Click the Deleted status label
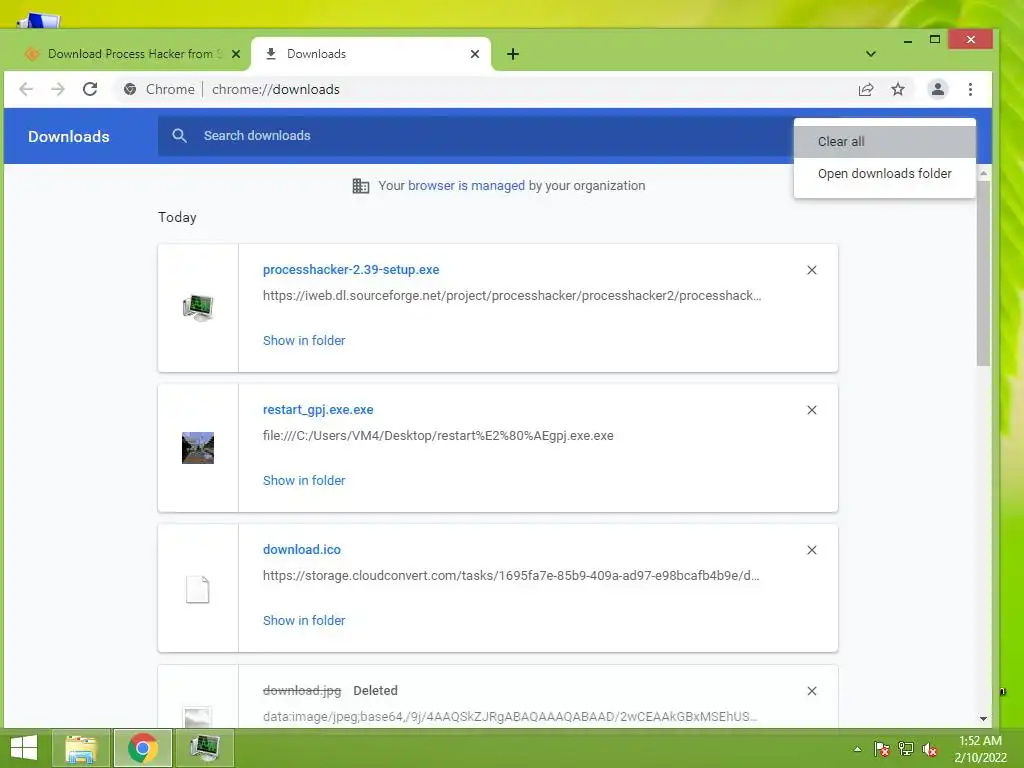Screen dimensions: 1024x768 (376, 690)
